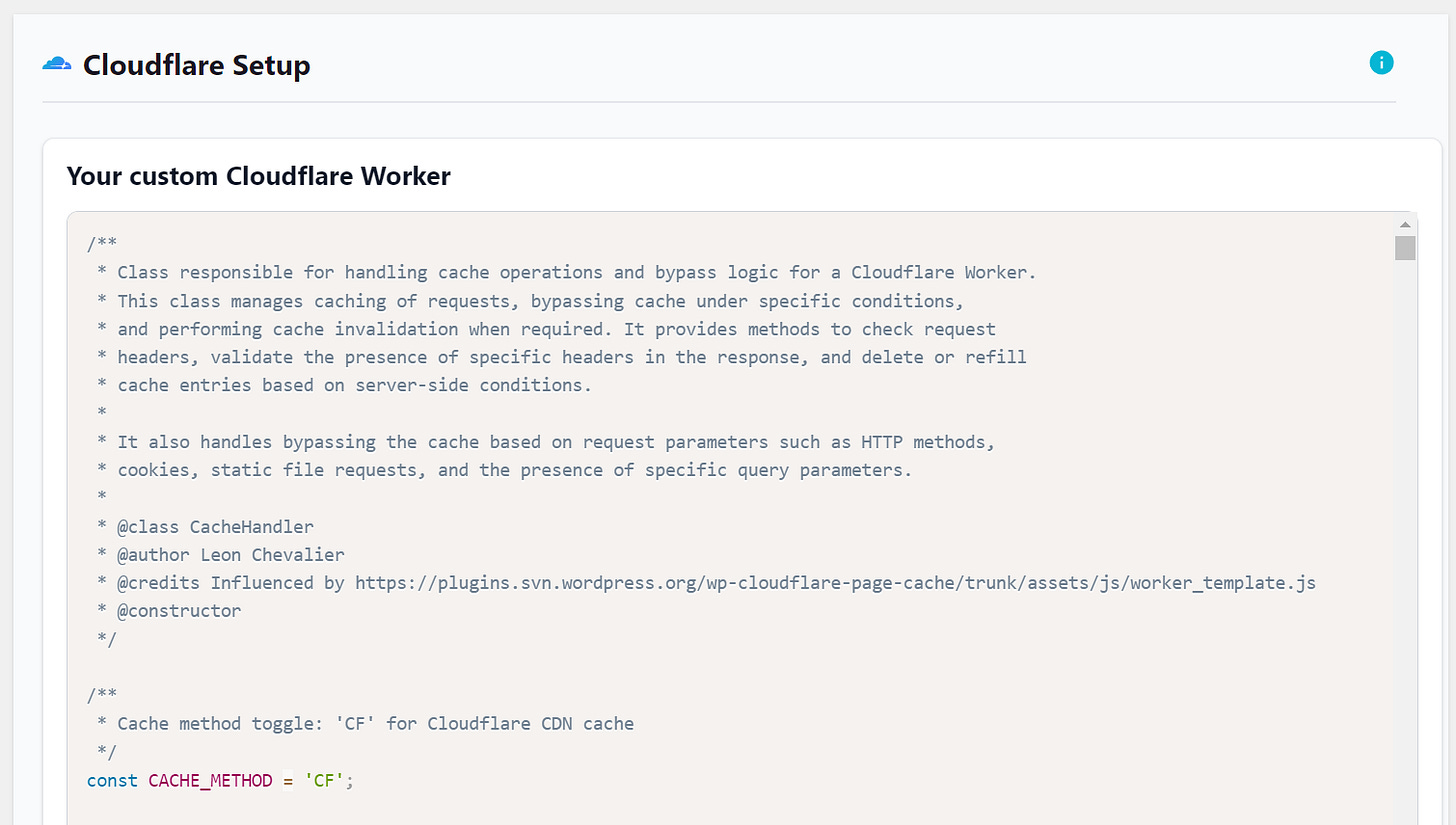The width and height of the screenshot is (1456, 825).
Task: Click the info icon beside Cloudflare Setup
Action: click(1381, 62)
